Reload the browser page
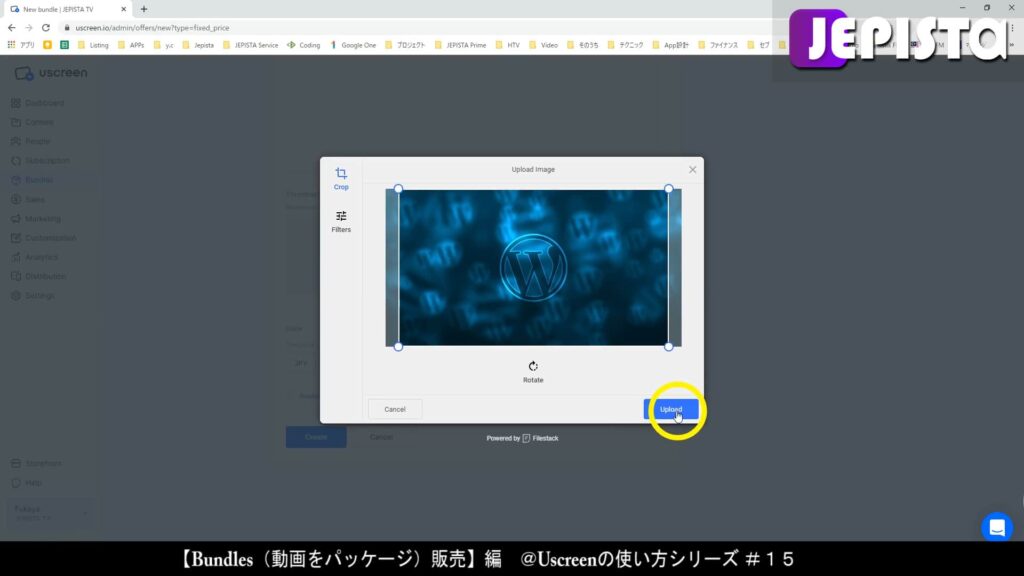1024x576 pixels. [x=46, y=28]
